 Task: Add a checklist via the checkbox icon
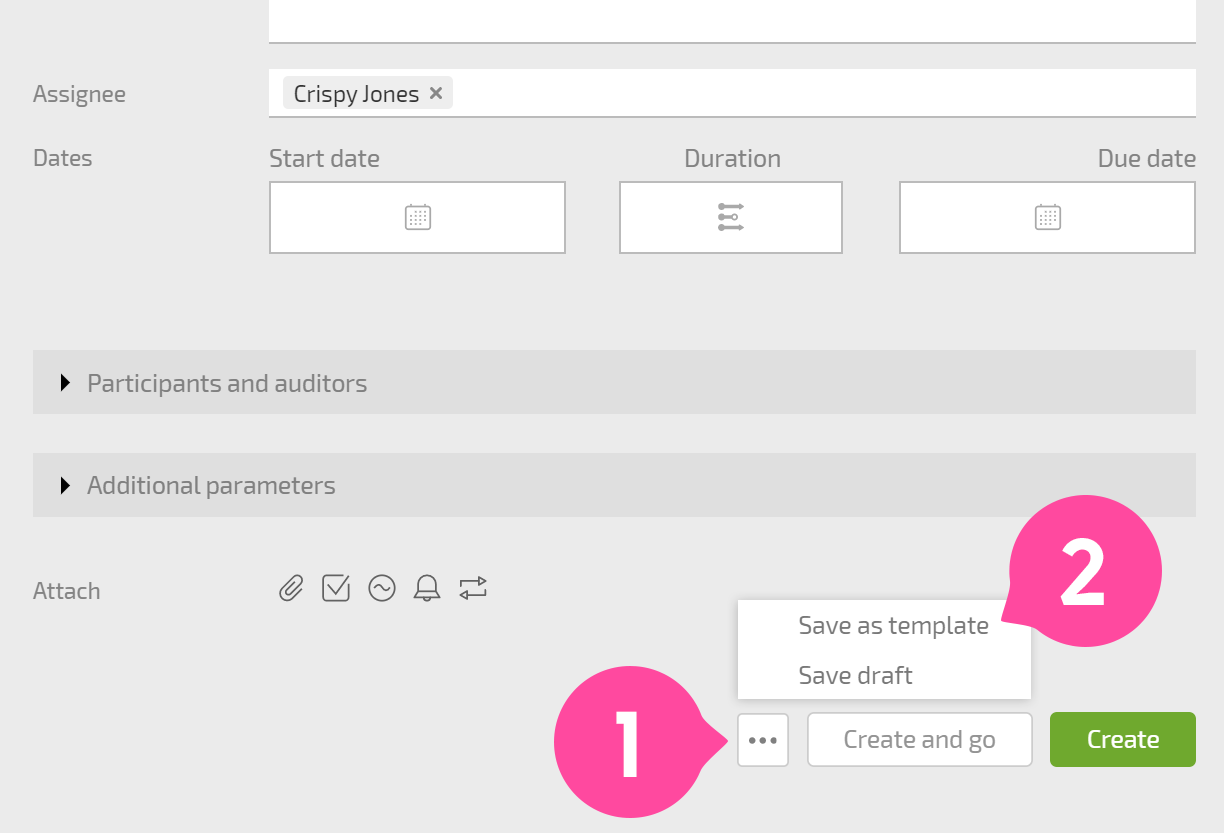pos(336,589)
